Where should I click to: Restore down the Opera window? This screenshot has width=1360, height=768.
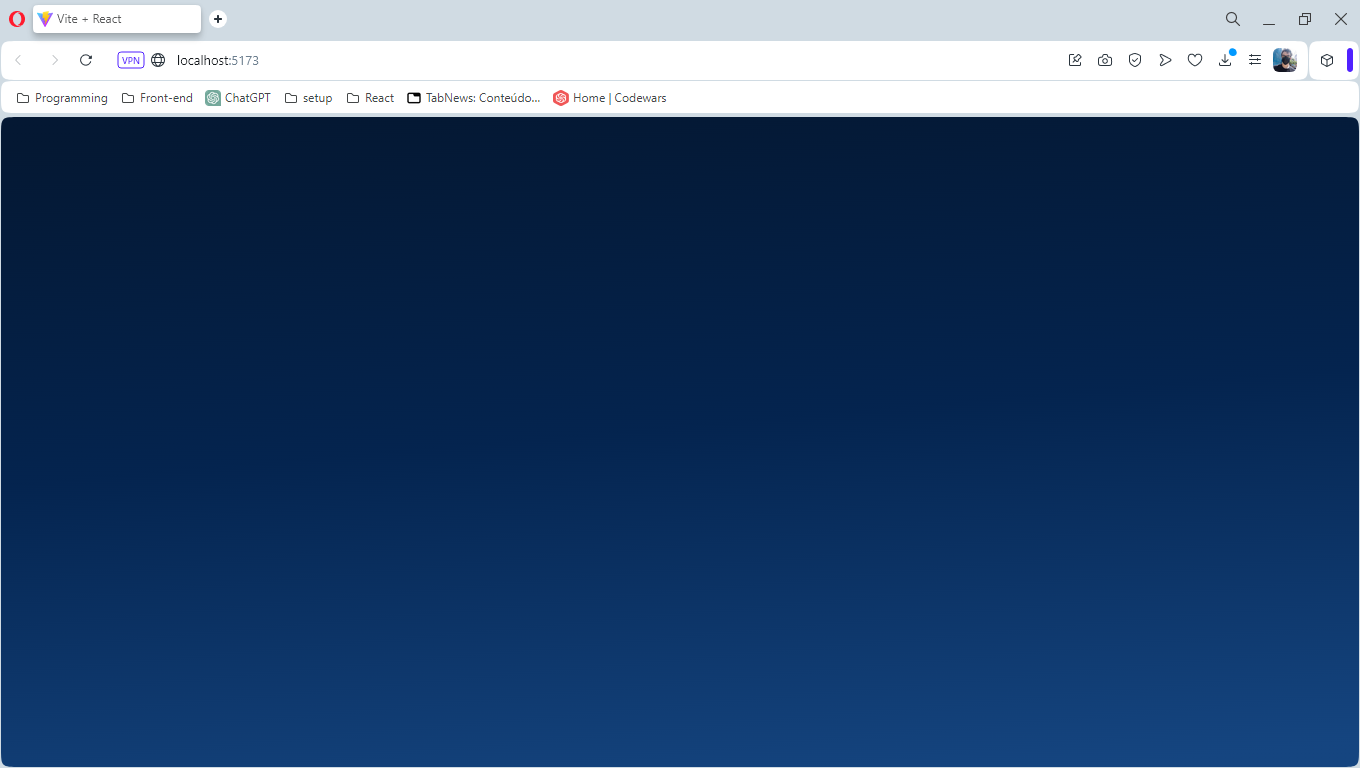(1305, 19)
